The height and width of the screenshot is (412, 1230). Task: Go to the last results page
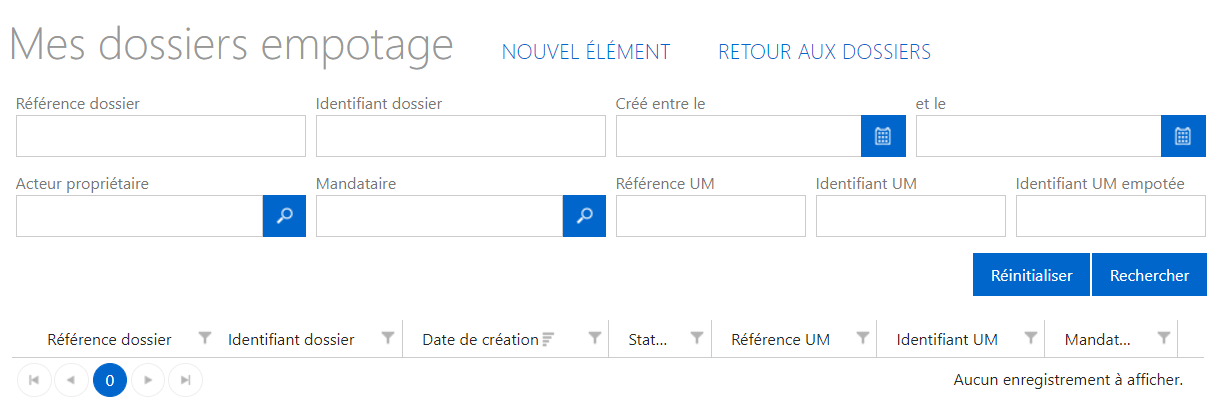click(186, 380)
